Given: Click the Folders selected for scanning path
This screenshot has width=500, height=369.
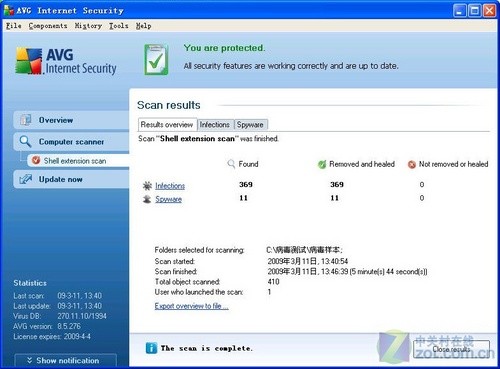Looking at the screenshot, I should click(x=304, y=250).
